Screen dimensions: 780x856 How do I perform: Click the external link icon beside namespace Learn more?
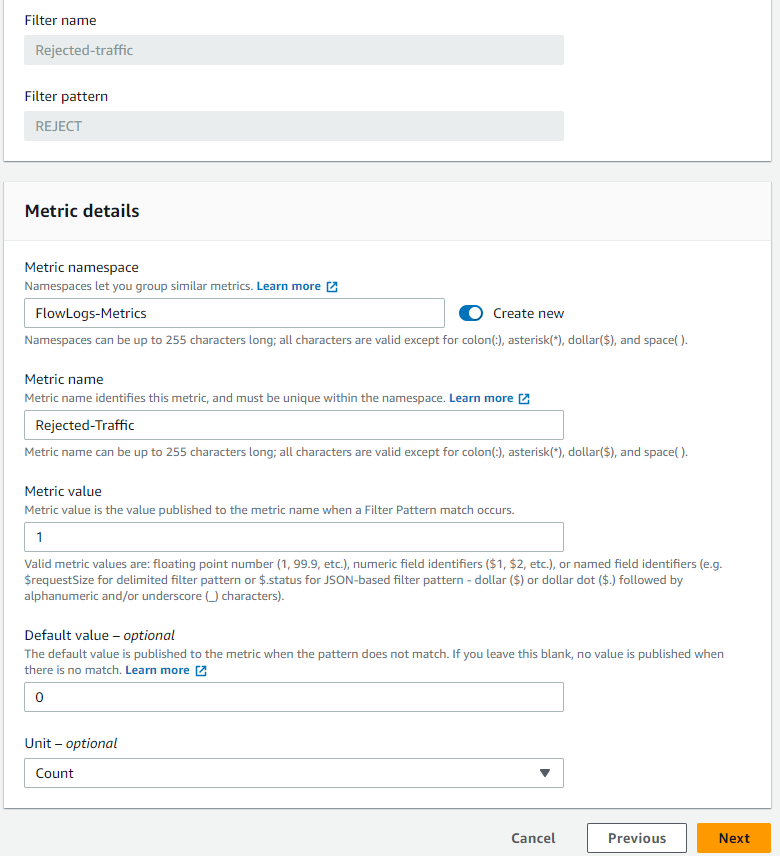tap(329, 285)
